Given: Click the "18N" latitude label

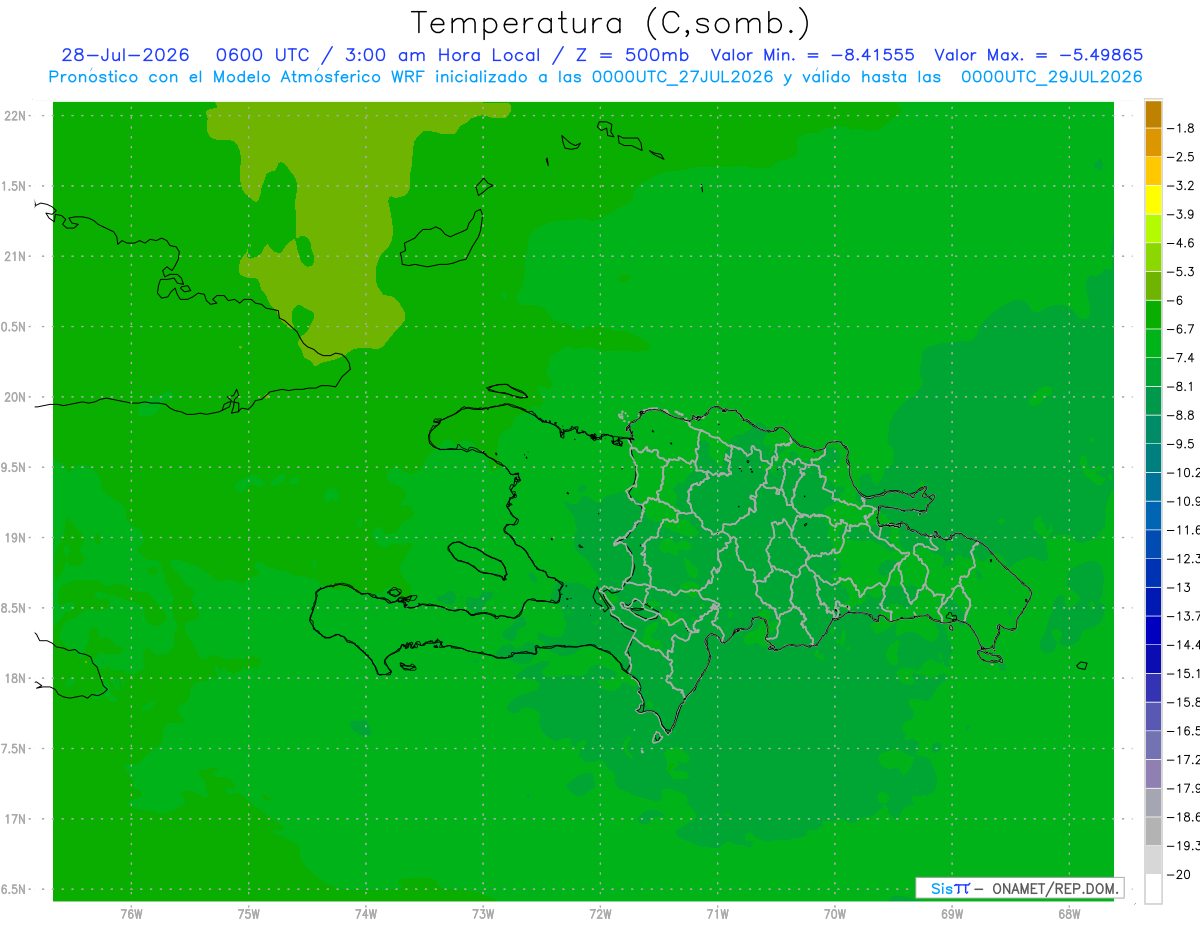Looking at the screenshot, I should (15, 678).
